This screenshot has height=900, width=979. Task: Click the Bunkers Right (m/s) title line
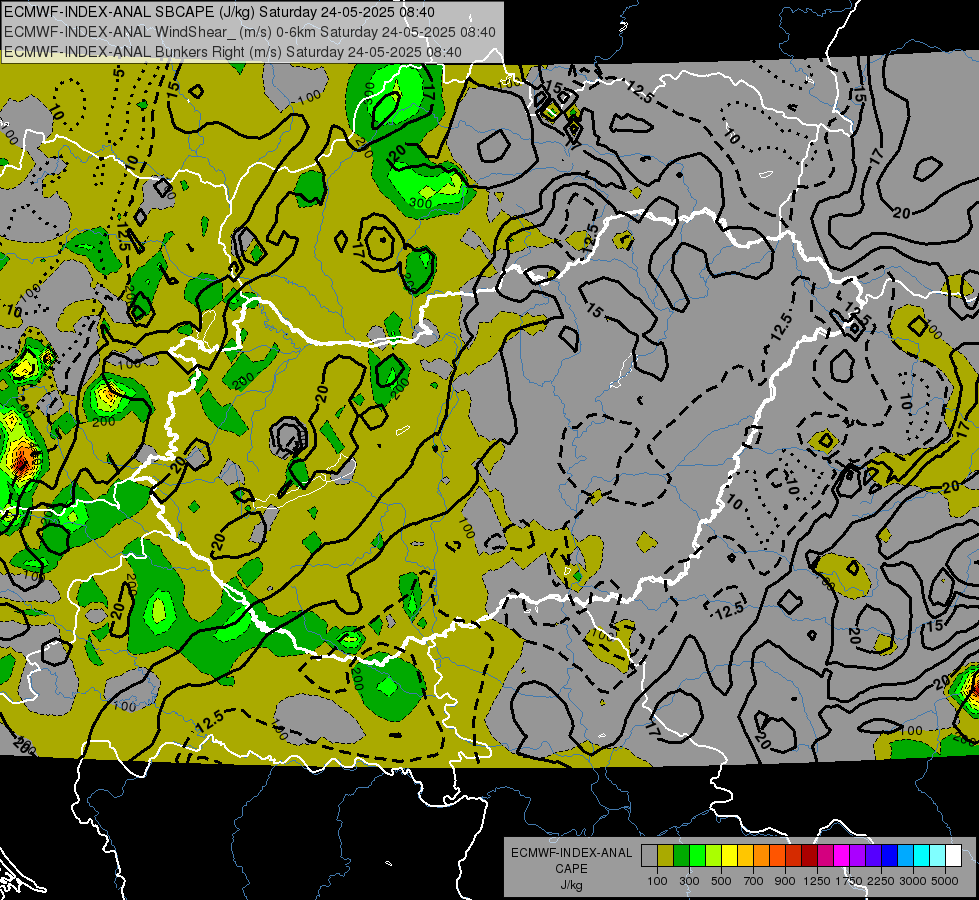[x=233, y=52]
